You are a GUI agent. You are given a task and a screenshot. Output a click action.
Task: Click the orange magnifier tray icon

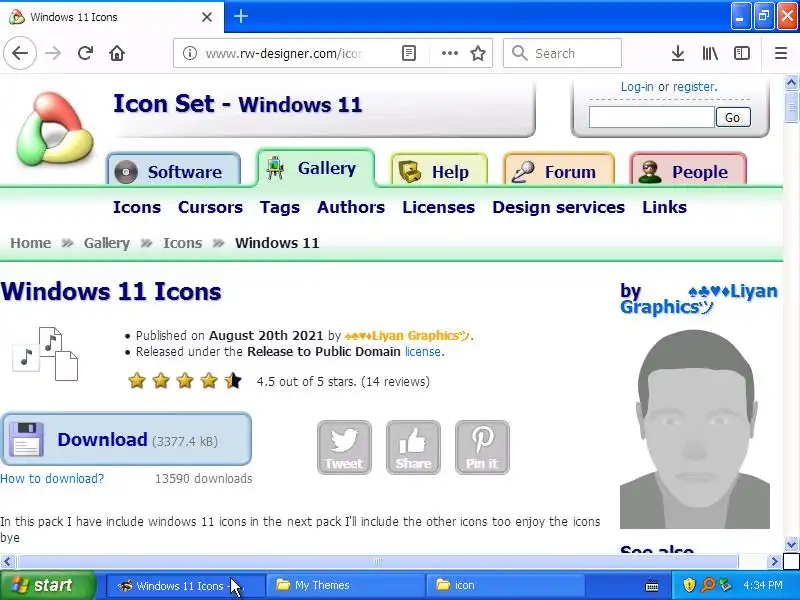tap(708, 585)
